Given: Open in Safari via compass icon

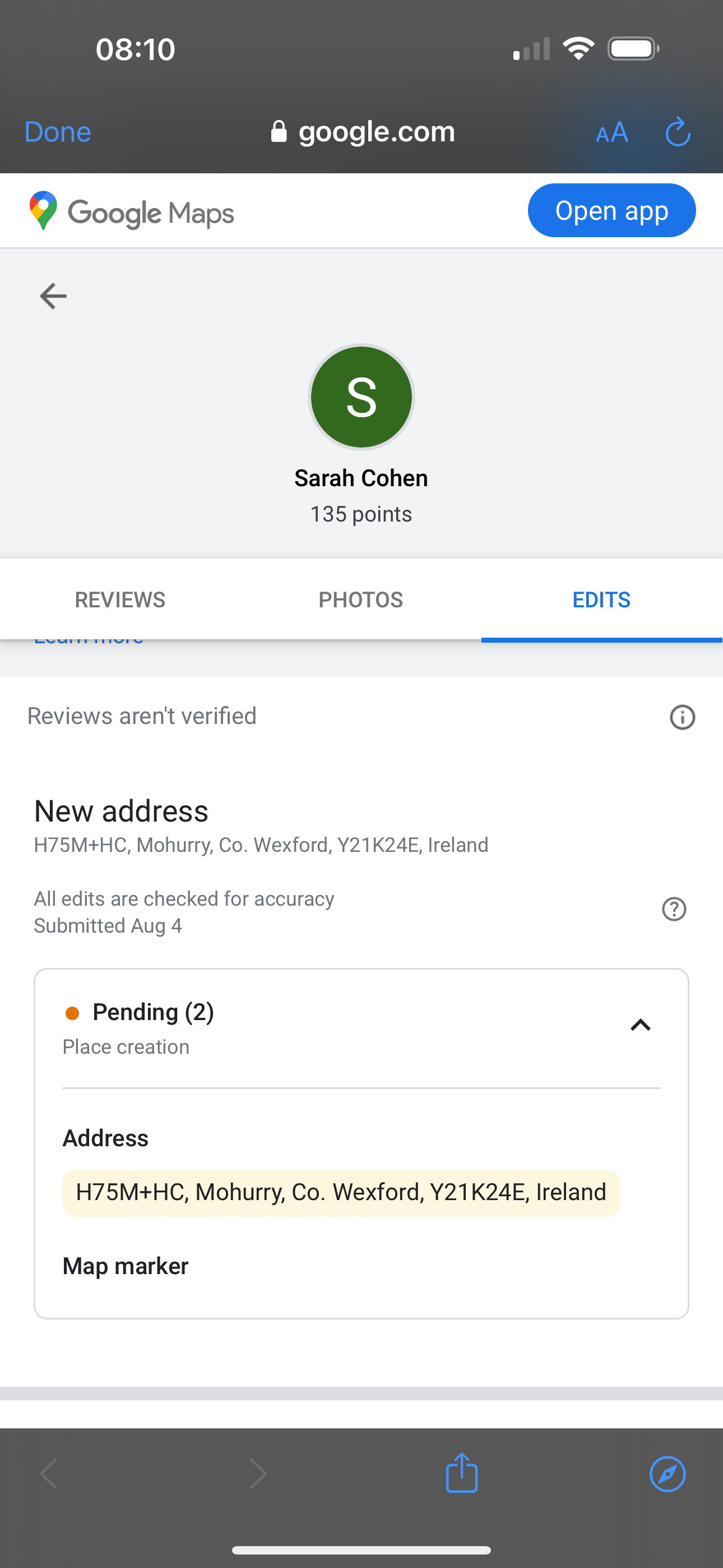Looking at the screenshot, I should click(668, 1474).
